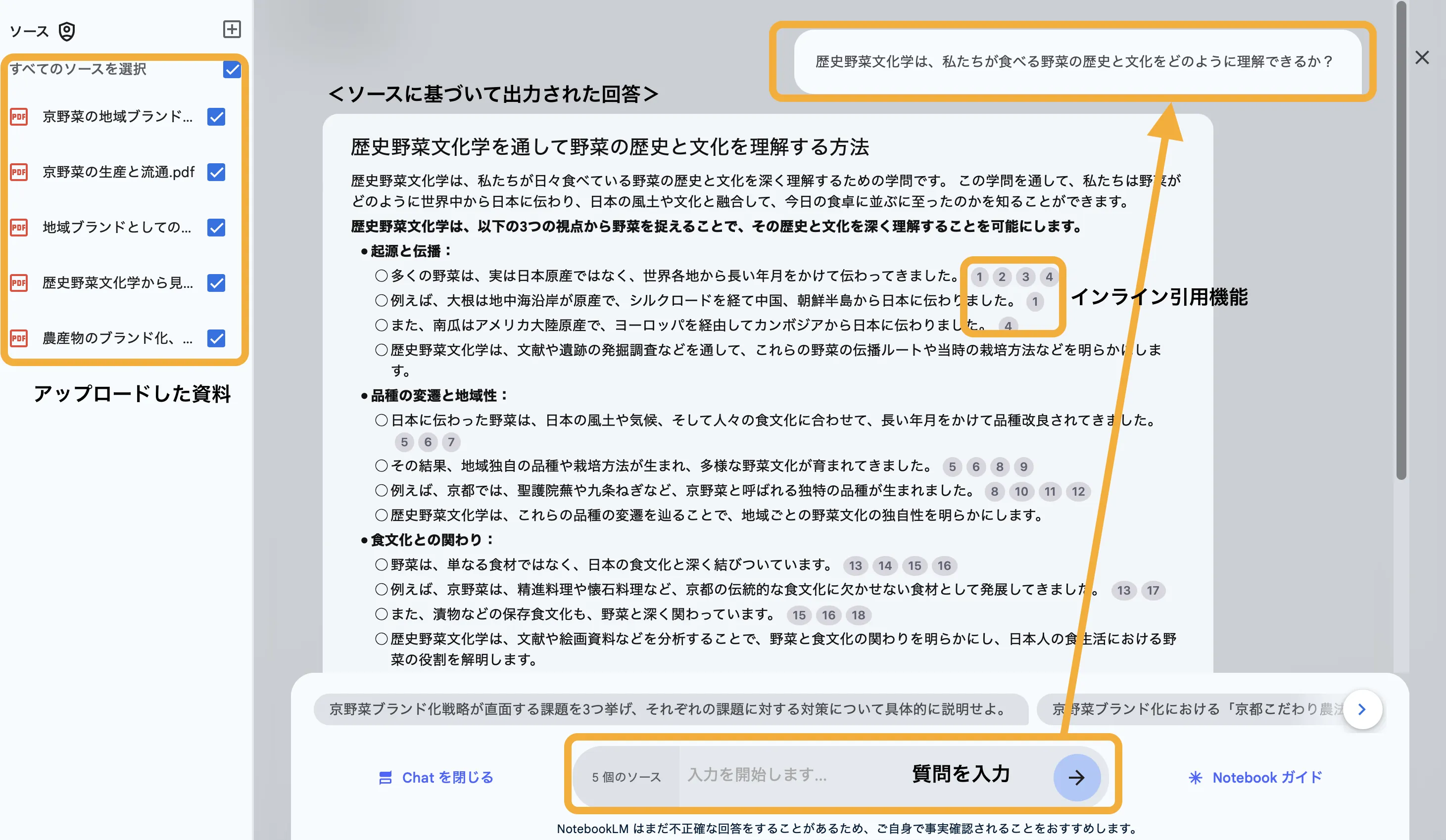Open citation 2 on 多くの野菜は line

[x=1002, y=277]
